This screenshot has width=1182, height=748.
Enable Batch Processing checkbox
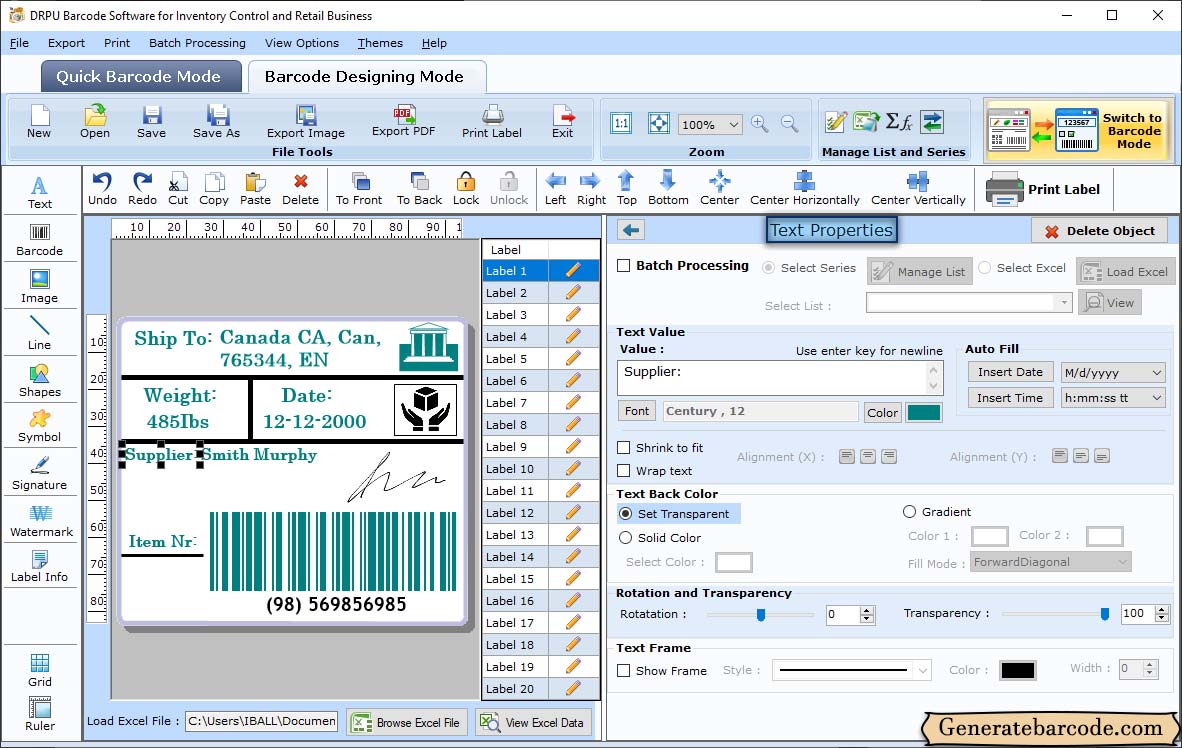(623, 265)
